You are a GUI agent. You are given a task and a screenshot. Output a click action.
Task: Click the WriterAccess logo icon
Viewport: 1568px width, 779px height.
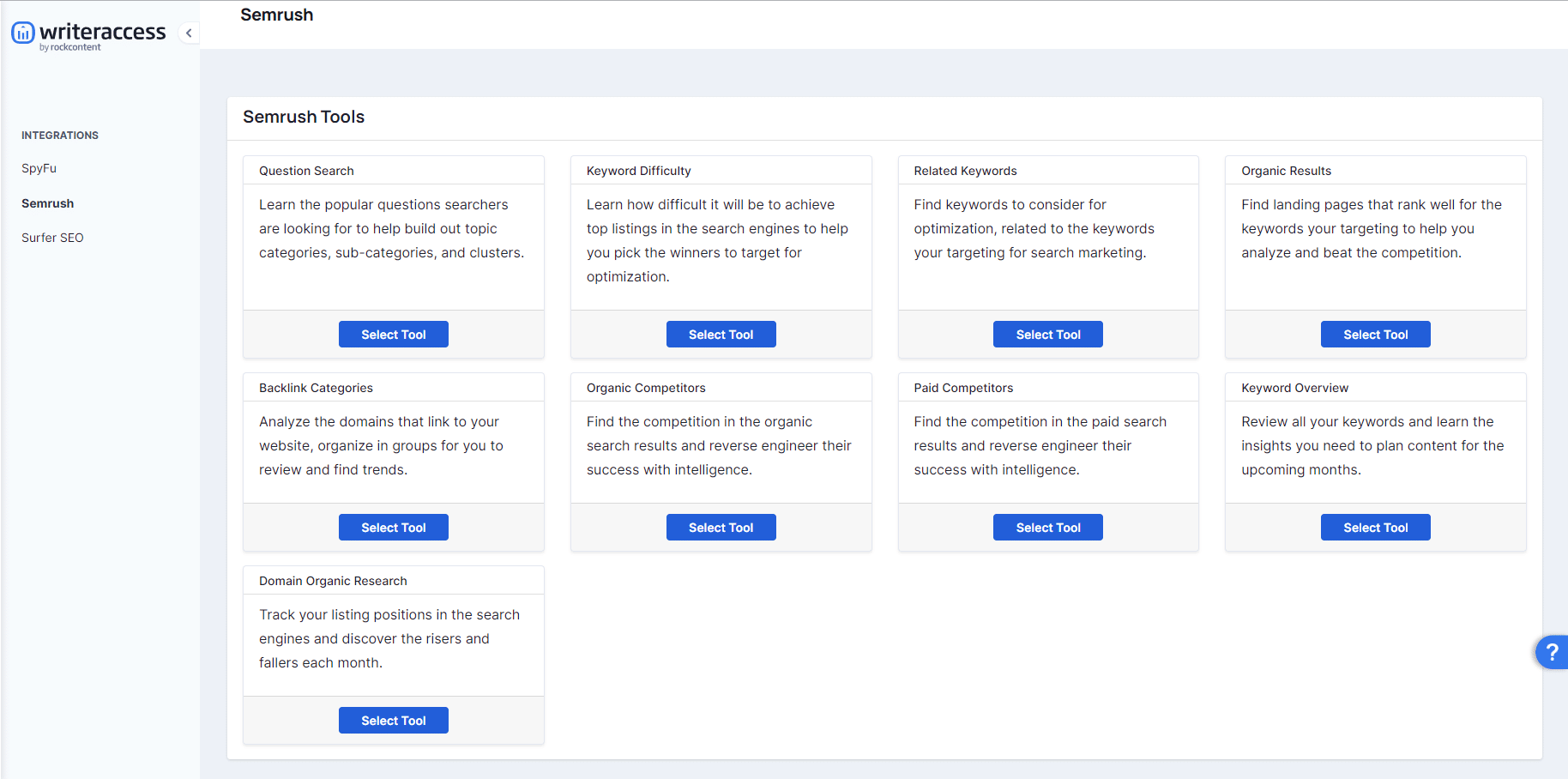click(23, 33)
